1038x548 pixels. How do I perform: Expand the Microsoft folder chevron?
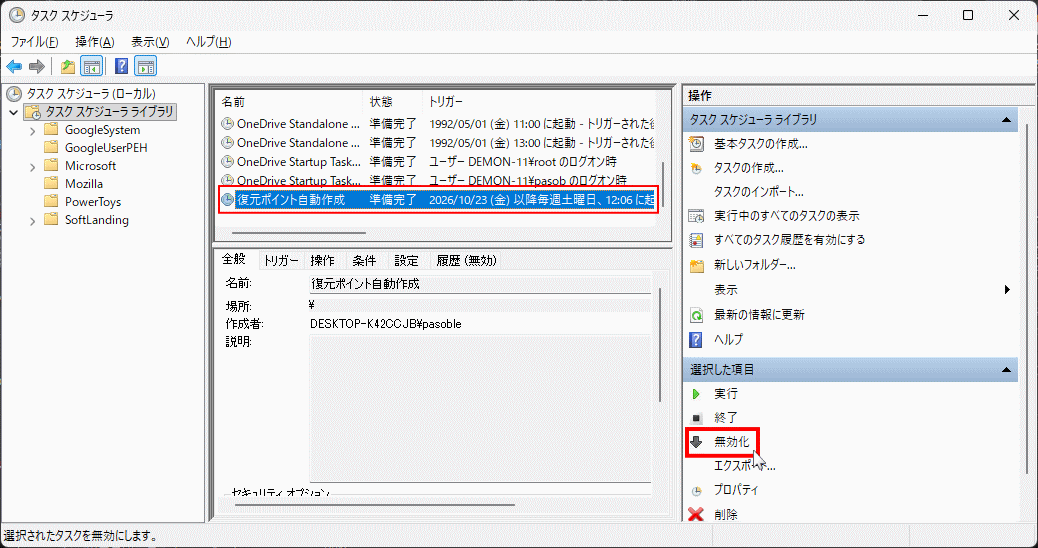pyautogui.click(x=32, y=166)
